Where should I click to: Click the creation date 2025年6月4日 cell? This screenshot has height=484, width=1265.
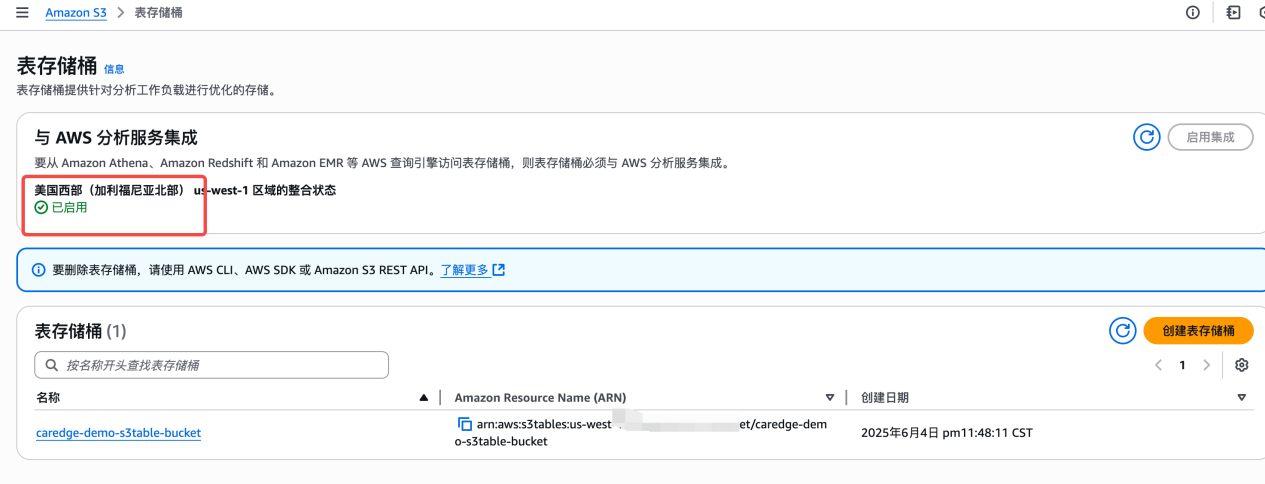946,433
